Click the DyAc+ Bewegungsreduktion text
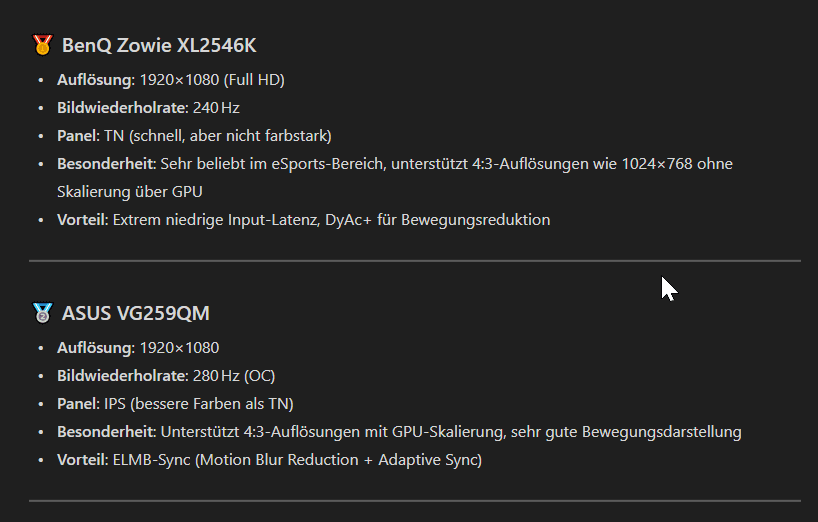This screenshot has width=818, height=522. tap(438, 220)
